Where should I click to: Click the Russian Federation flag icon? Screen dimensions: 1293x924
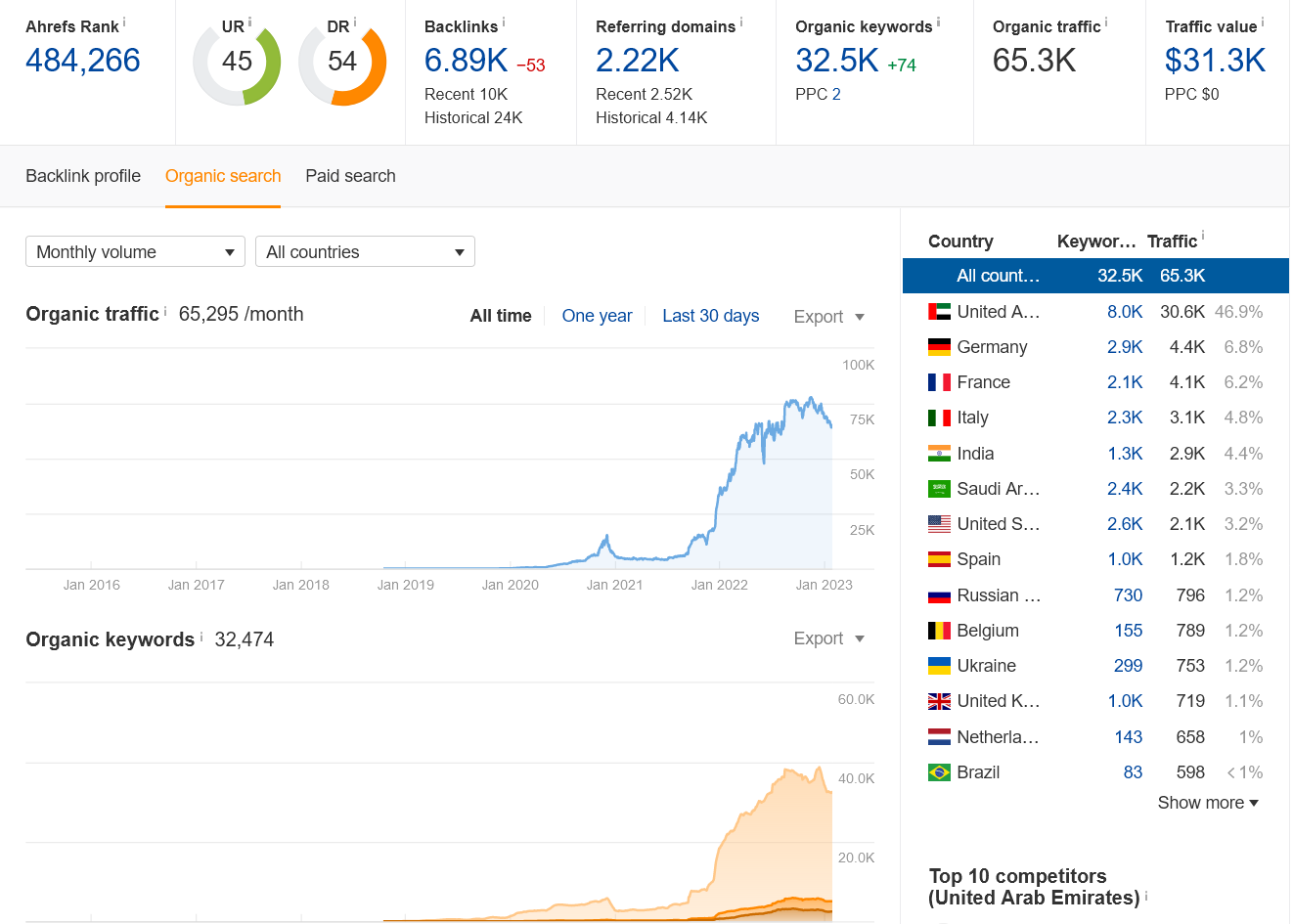[x=939, y=595]
